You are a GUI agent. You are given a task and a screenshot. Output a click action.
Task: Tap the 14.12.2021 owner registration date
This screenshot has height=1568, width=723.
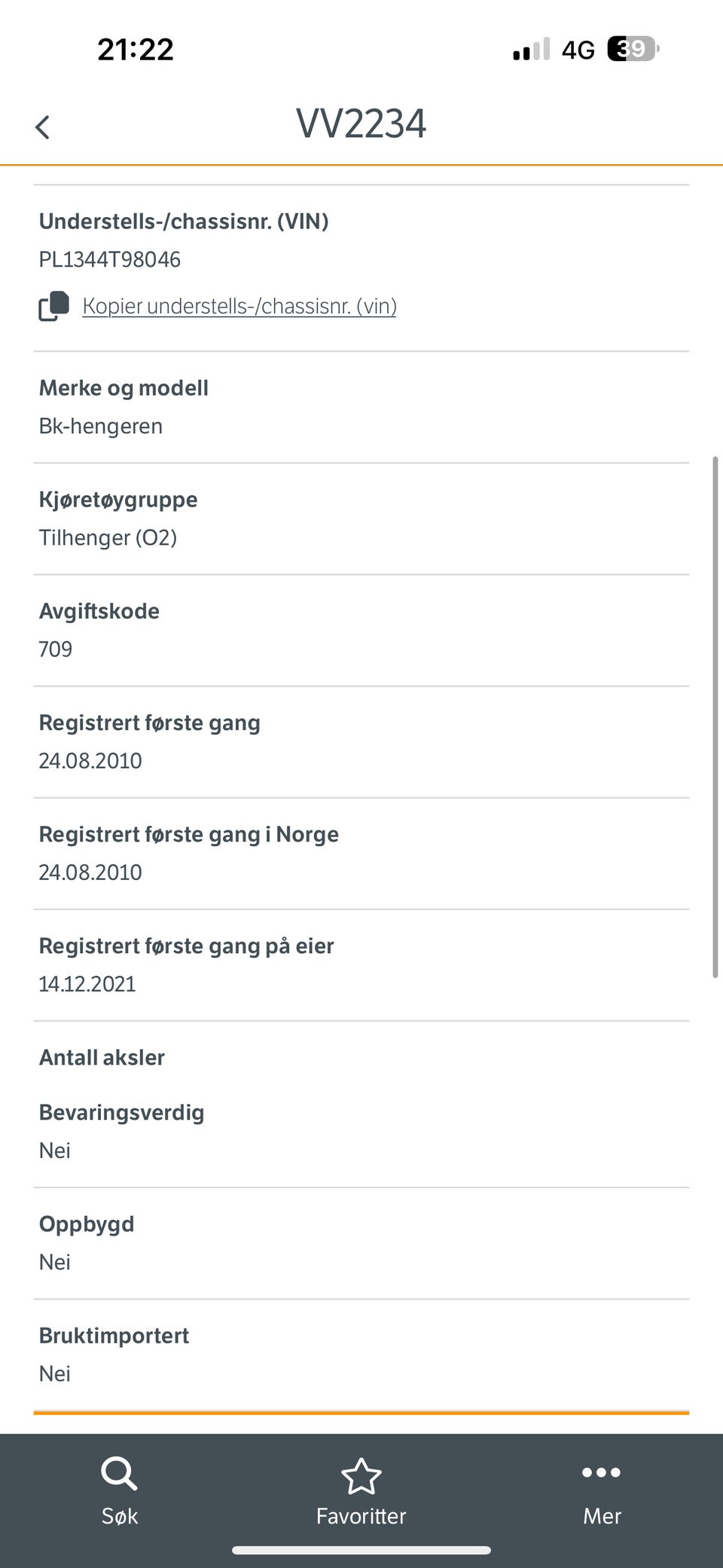pyautogui.click(x=87, y=983)
